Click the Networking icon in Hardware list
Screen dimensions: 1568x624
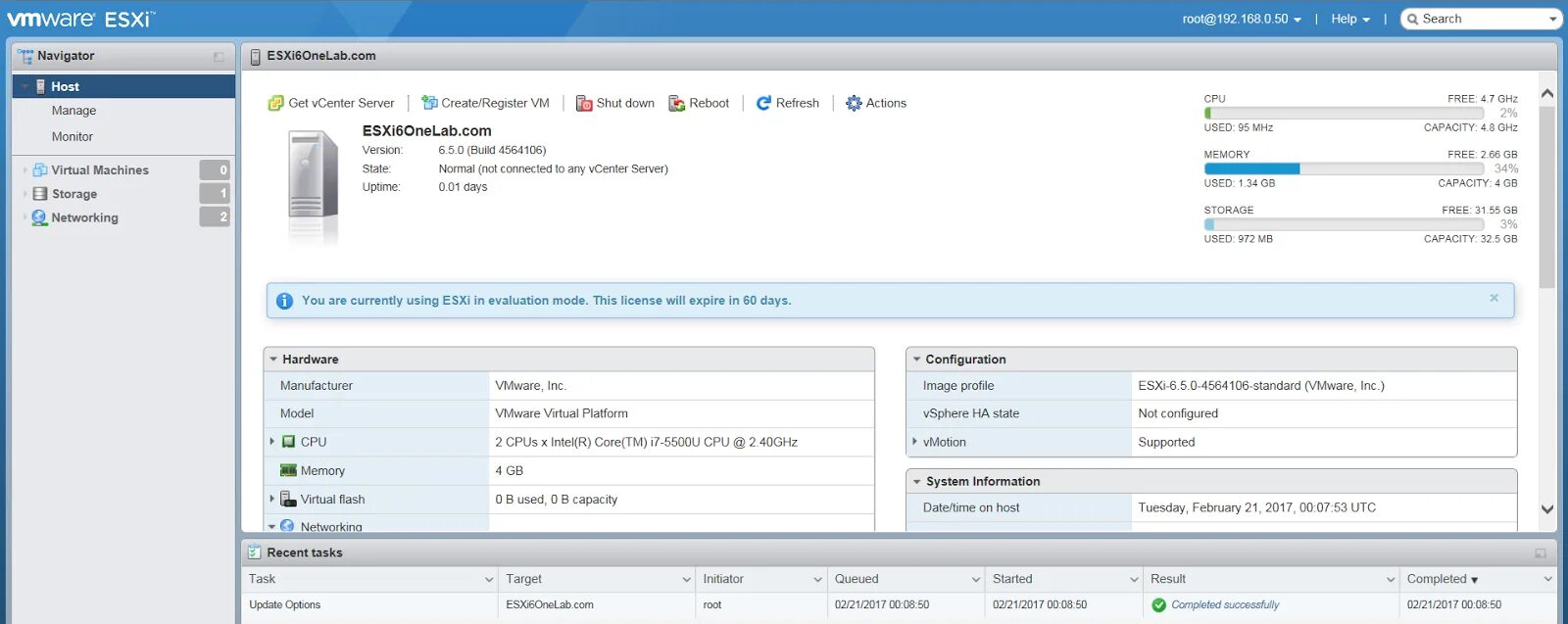coord(287,526)
